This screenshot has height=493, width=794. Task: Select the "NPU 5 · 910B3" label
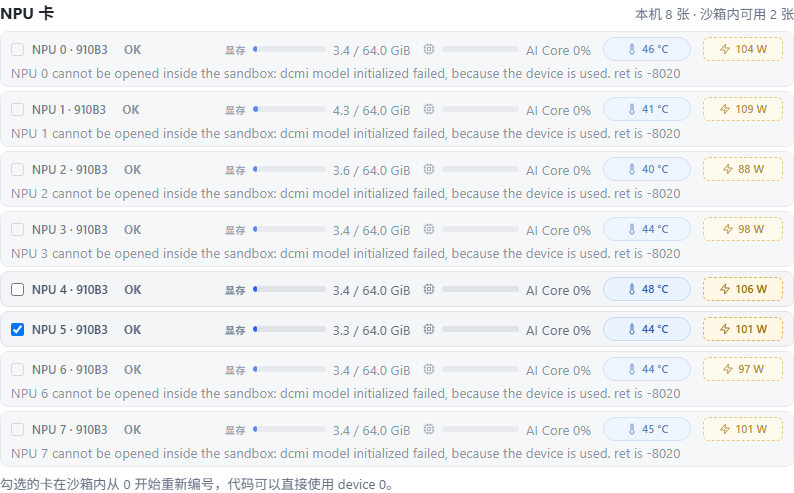pos(70,330)
